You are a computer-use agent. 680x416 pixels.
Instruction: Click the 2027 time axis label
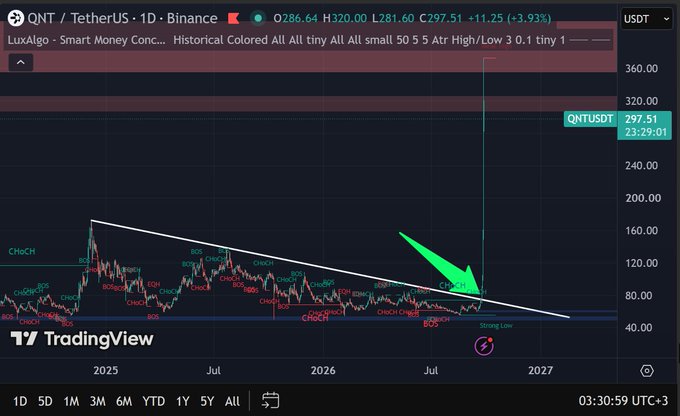pyautogui.click(x=540, y=370)
